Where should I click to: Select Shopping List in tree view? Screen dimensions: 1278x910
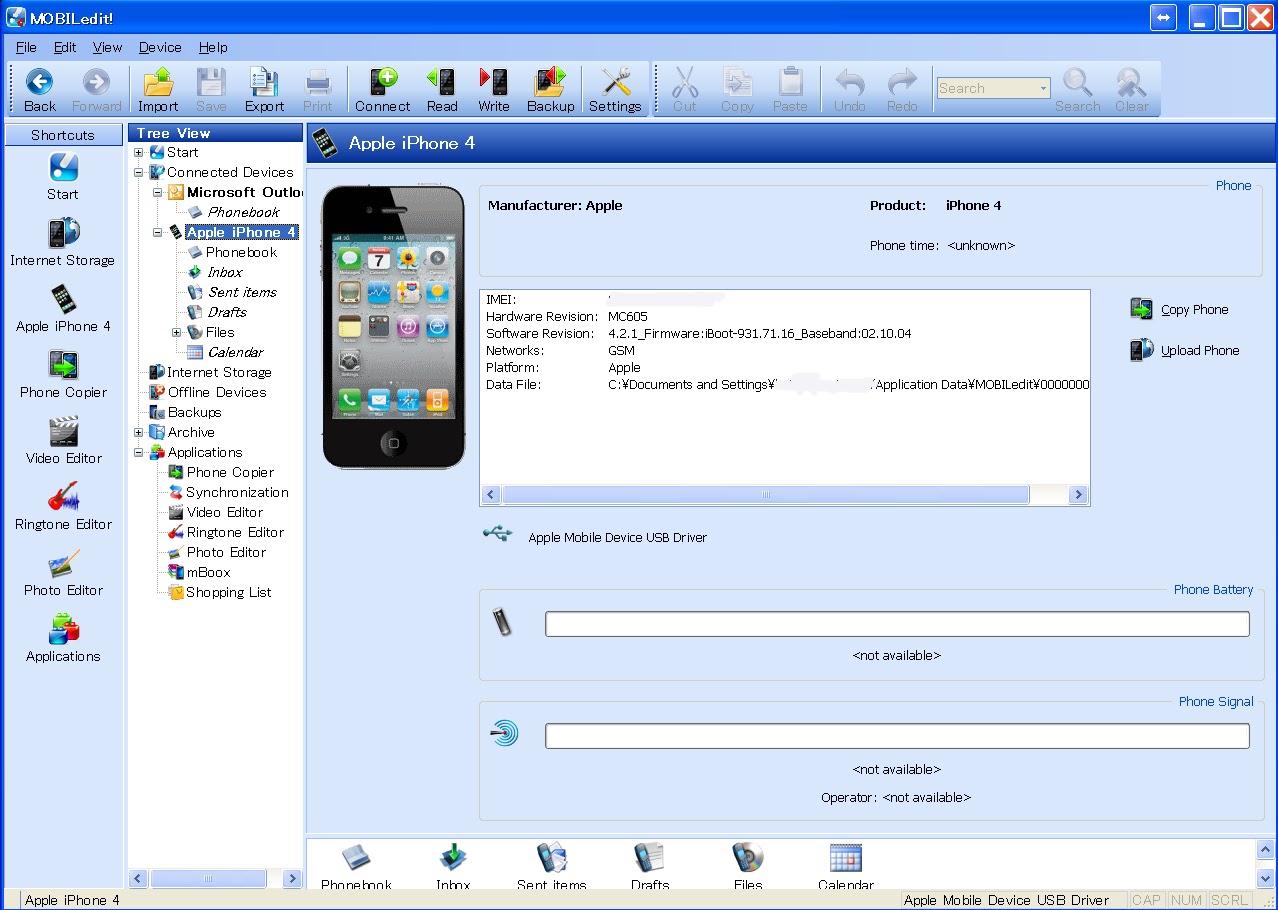click(x=228, y=592)
